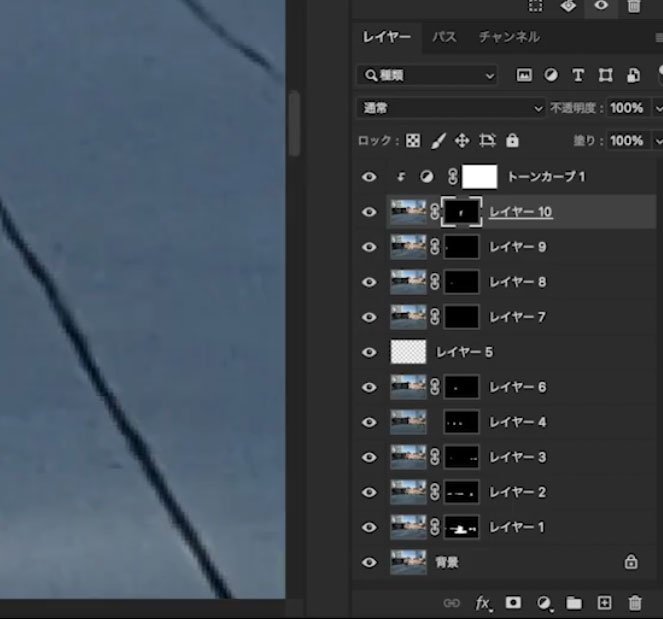The width and height of the screenshot is (663, 619).
Task: Lock all layer attributes
Action: pos(512,141)
